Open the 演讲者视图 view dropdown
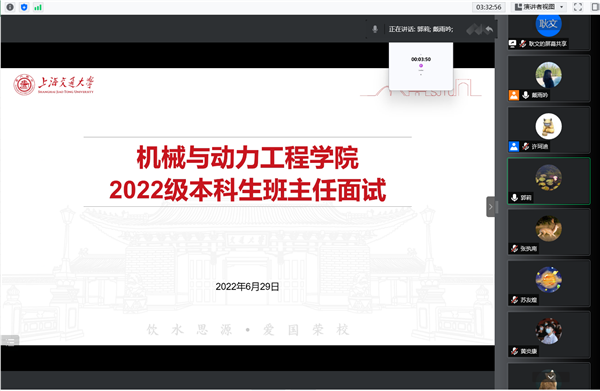Image resolution: width=600 pixels, height=391 pixels. pos(539,7)
